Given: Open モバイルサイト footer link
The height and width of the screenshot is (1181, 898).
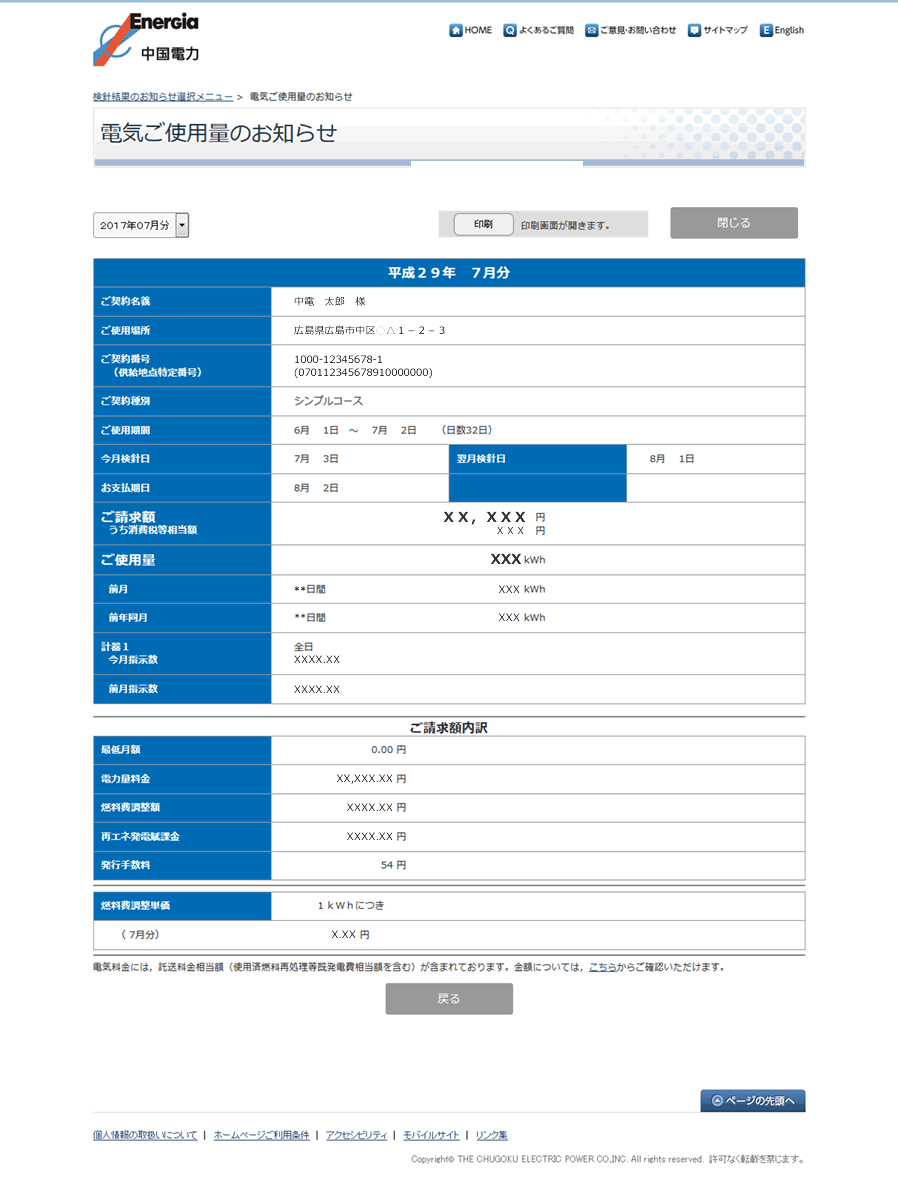Looking at the screenshot, I should [431, 1135].
